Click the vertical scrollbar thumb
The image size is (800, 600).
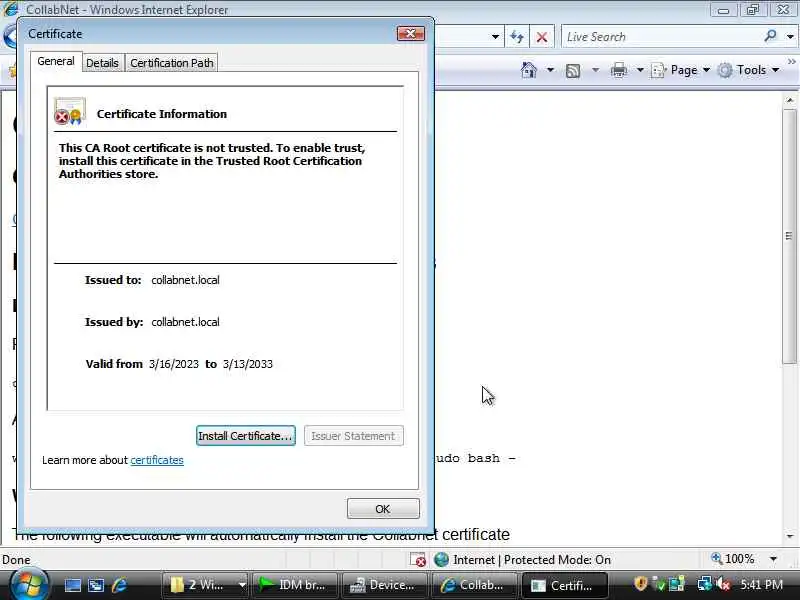(x=790, y=236)
